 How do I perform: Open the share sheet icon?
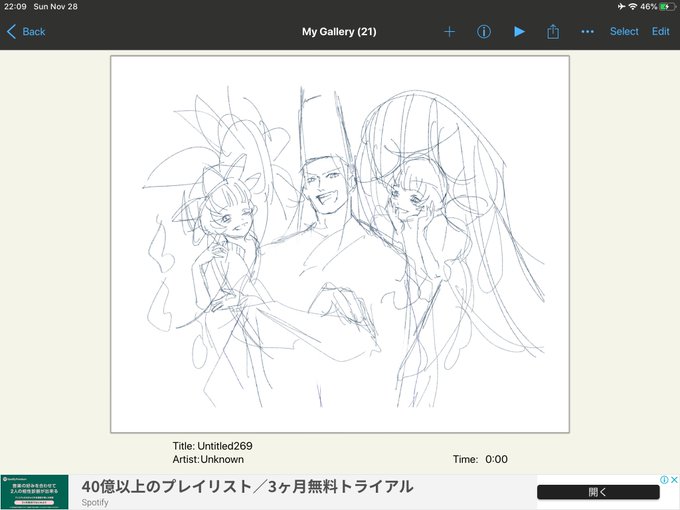[552, 31]
